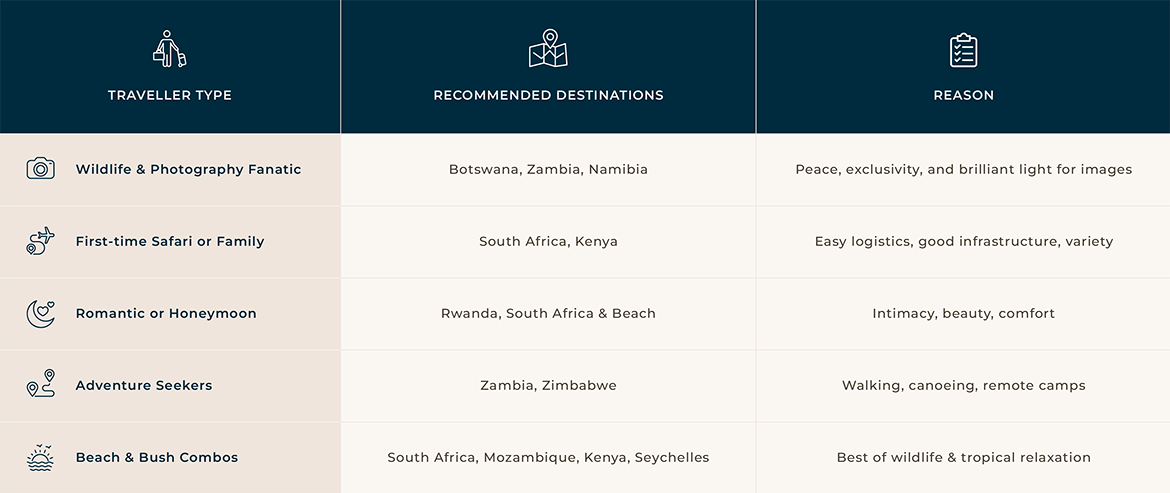Click South Africa, Mozambique, Kenya, Seychelles cell
Screen dimensions: 1170x493
click(548, 458)
